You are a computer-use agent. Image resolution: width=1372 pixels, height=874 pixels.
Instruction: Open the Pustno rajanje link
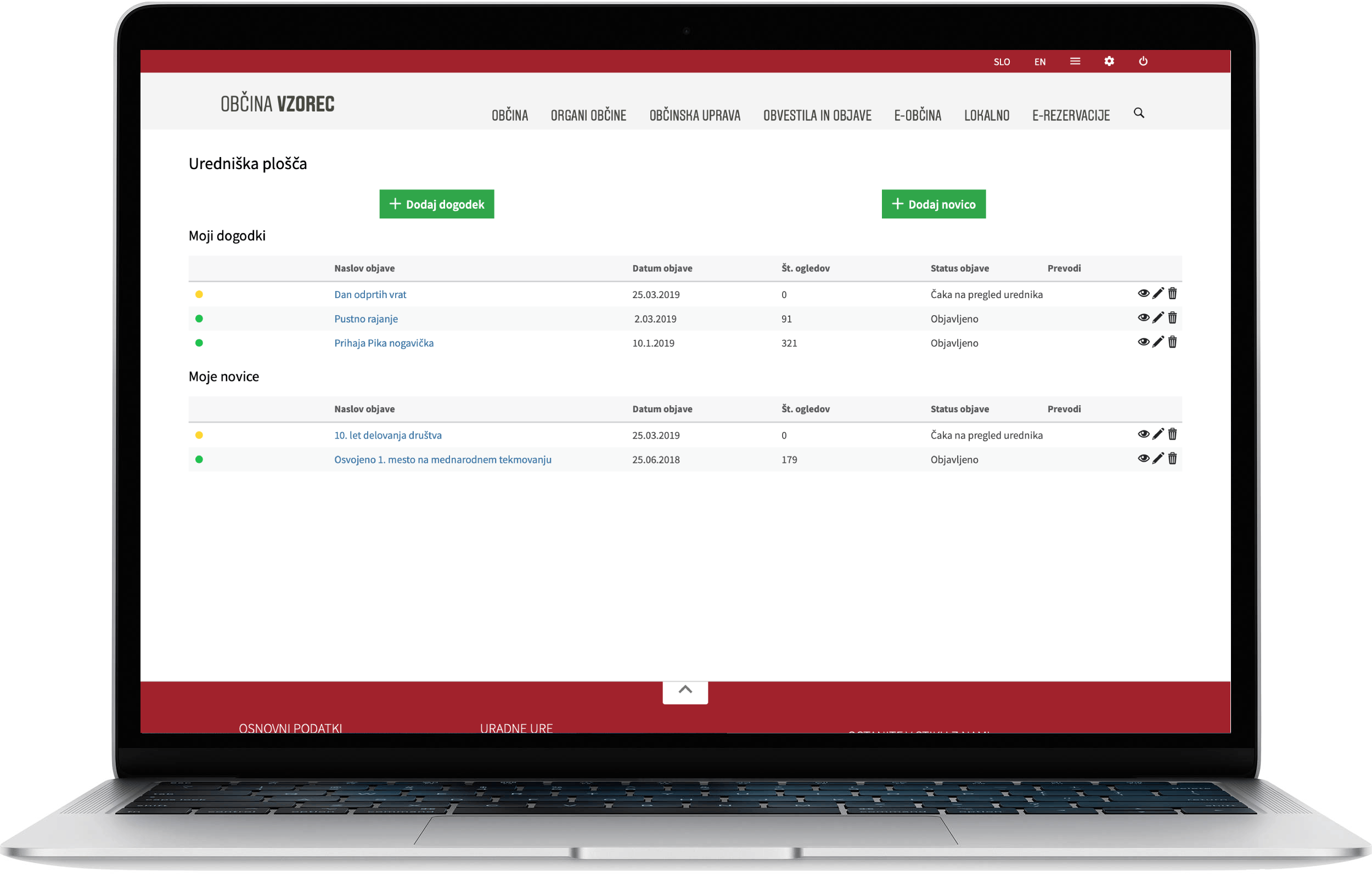(x=366, y=319)
